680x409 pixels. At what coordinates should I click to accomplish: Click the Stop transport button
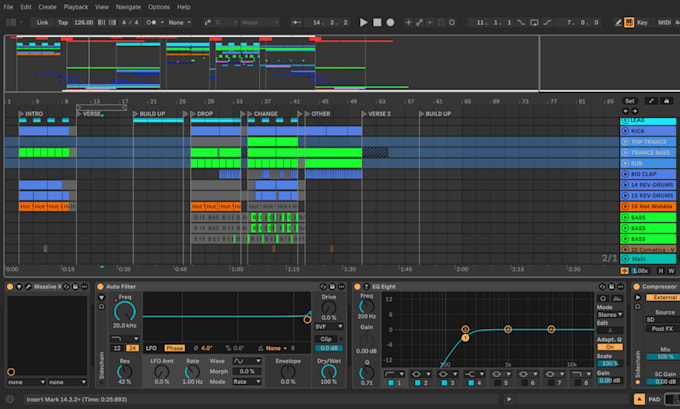click(x=377, y=22)
